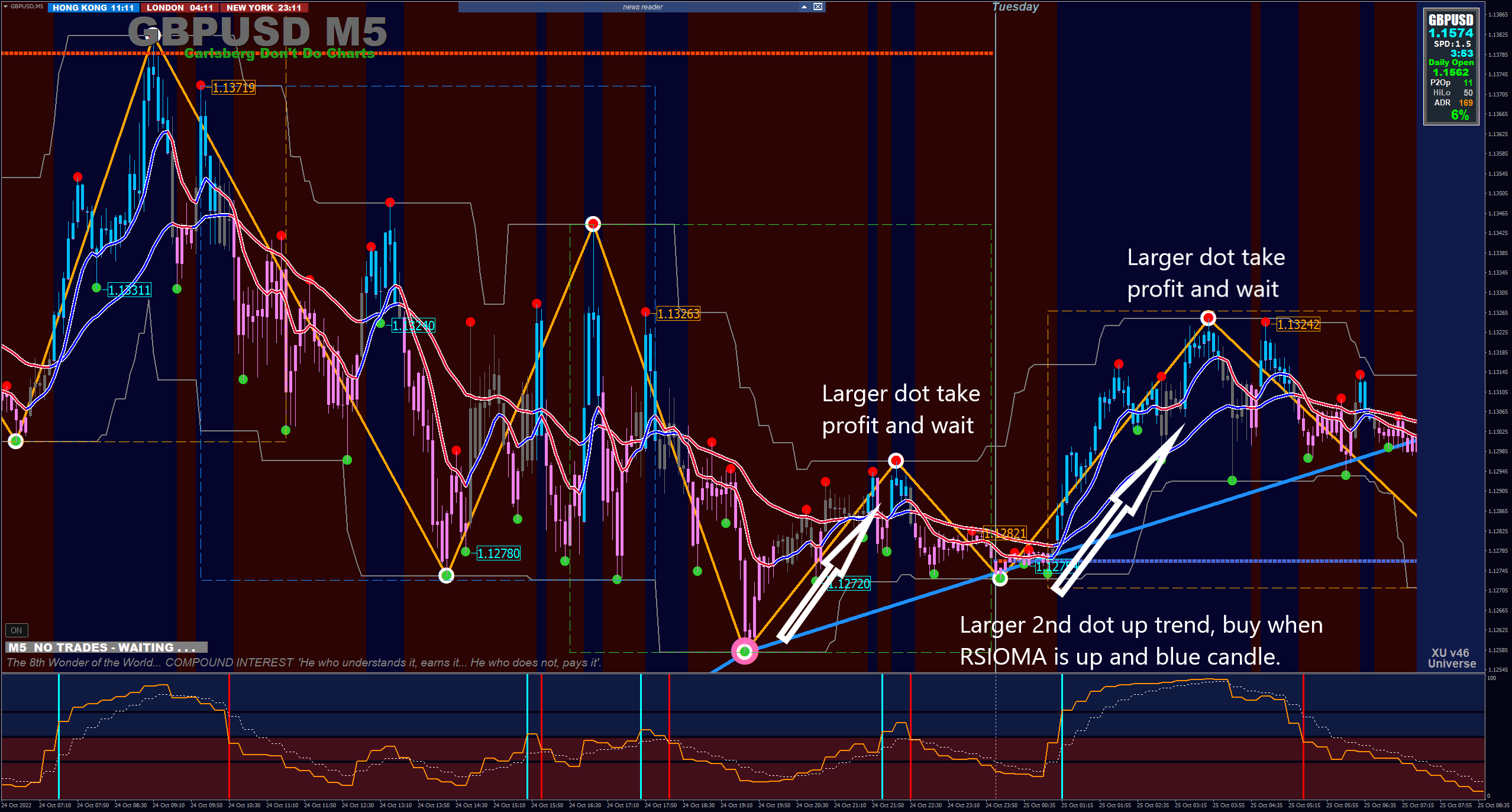1512x812 pixels.
Task: Click the news reader title bar
Action: 642,7
